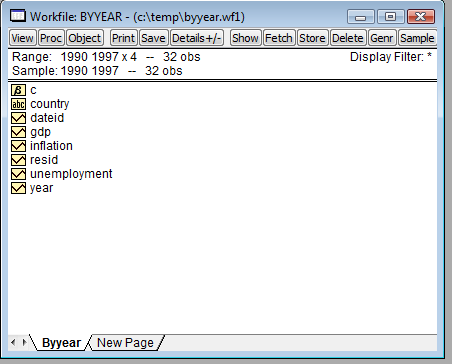
Task: Minimize the workfile window
Action: (361, 17)
